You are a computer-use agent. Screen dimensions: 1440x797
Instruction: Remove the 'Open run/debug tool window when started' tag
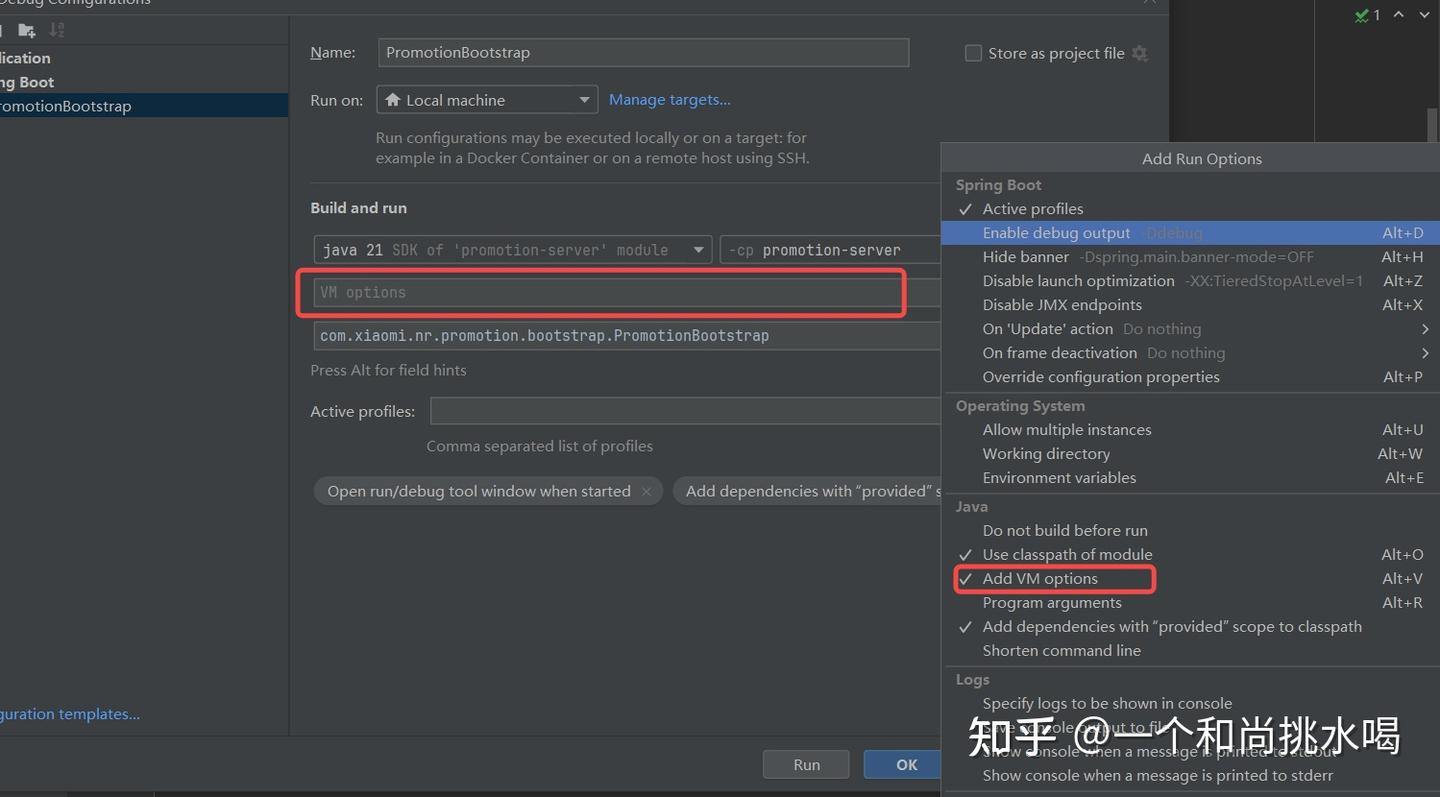(x=646, y=491)
